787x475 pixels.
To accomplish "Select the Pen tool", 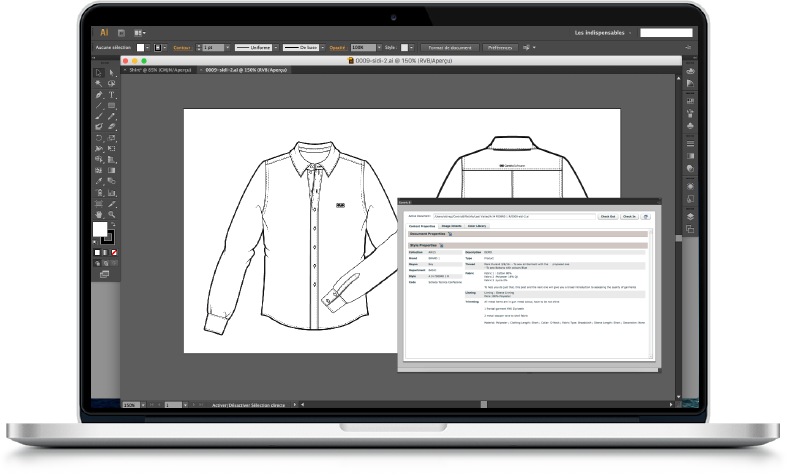I will 99,94.
